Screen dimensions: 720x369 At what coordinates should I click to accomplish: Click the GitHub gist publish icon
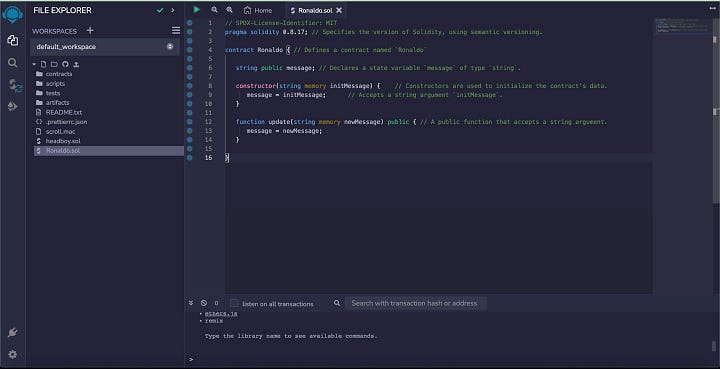[65, 64]
